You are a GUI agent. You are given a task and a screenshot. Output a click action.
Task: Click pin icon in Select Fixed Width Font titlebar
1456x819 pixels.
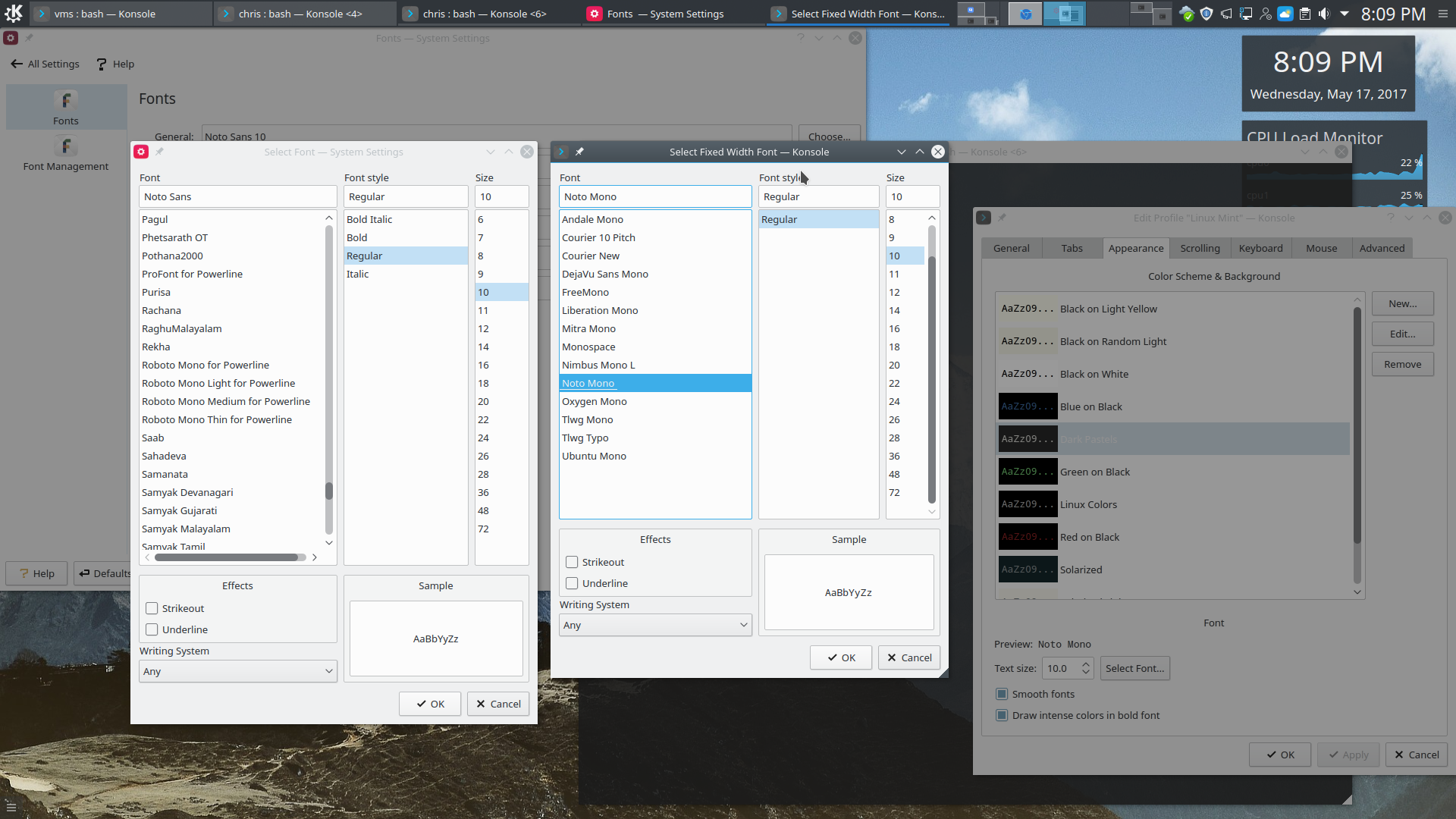point(579,152)
